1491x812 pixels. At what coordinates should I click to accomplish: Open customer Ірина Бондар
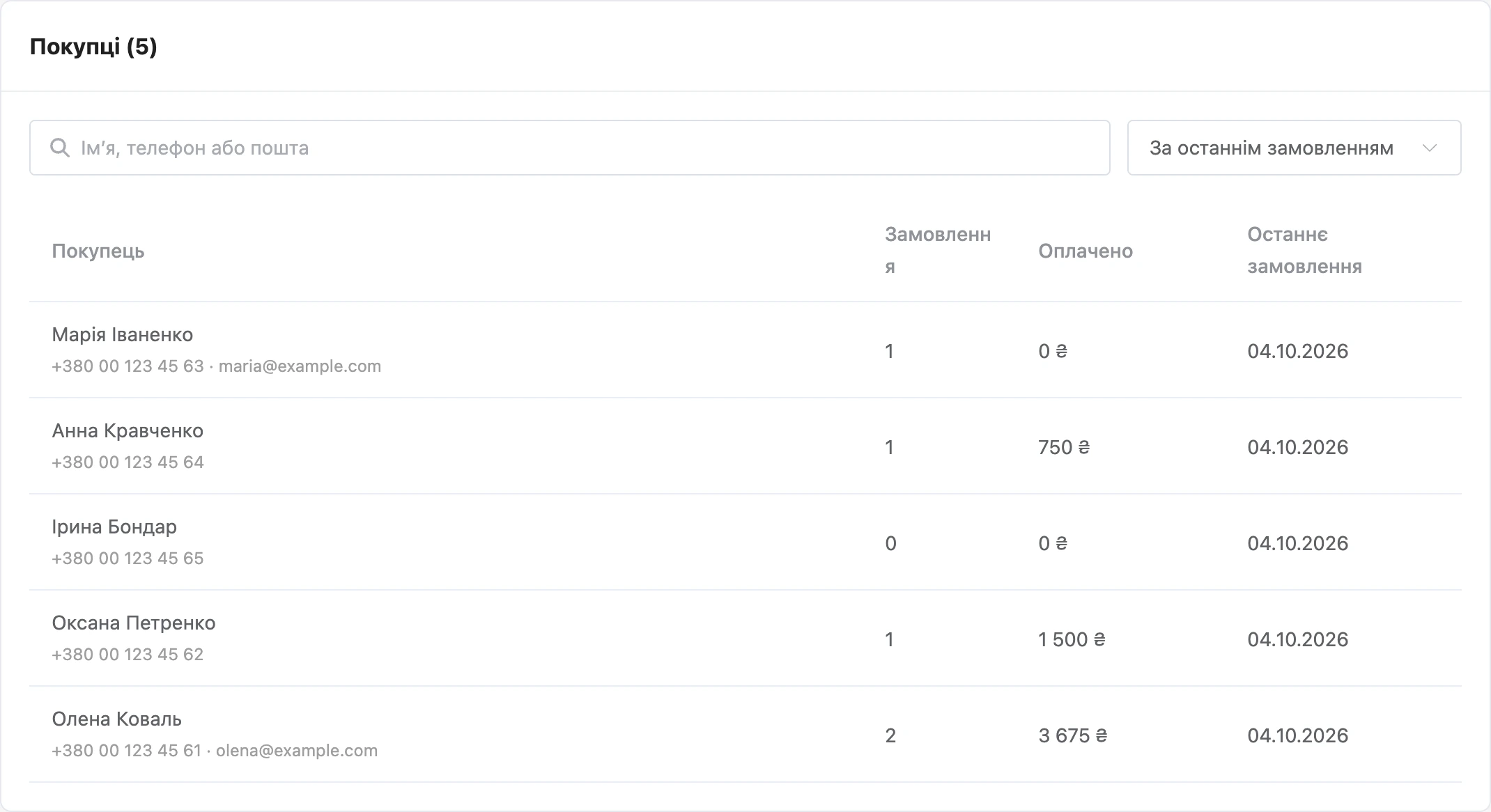pyautogui.click(x=745, y=542)
